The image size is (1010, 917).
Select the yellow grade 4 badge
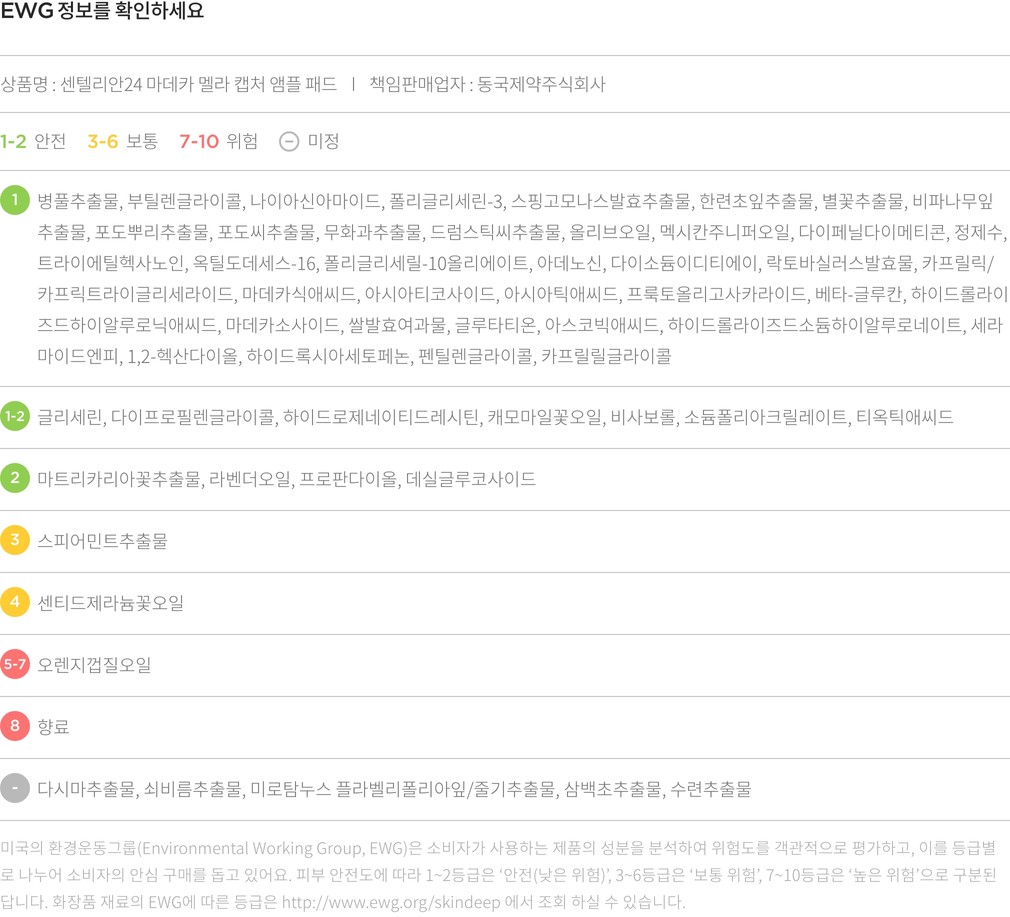click(15, 602)
